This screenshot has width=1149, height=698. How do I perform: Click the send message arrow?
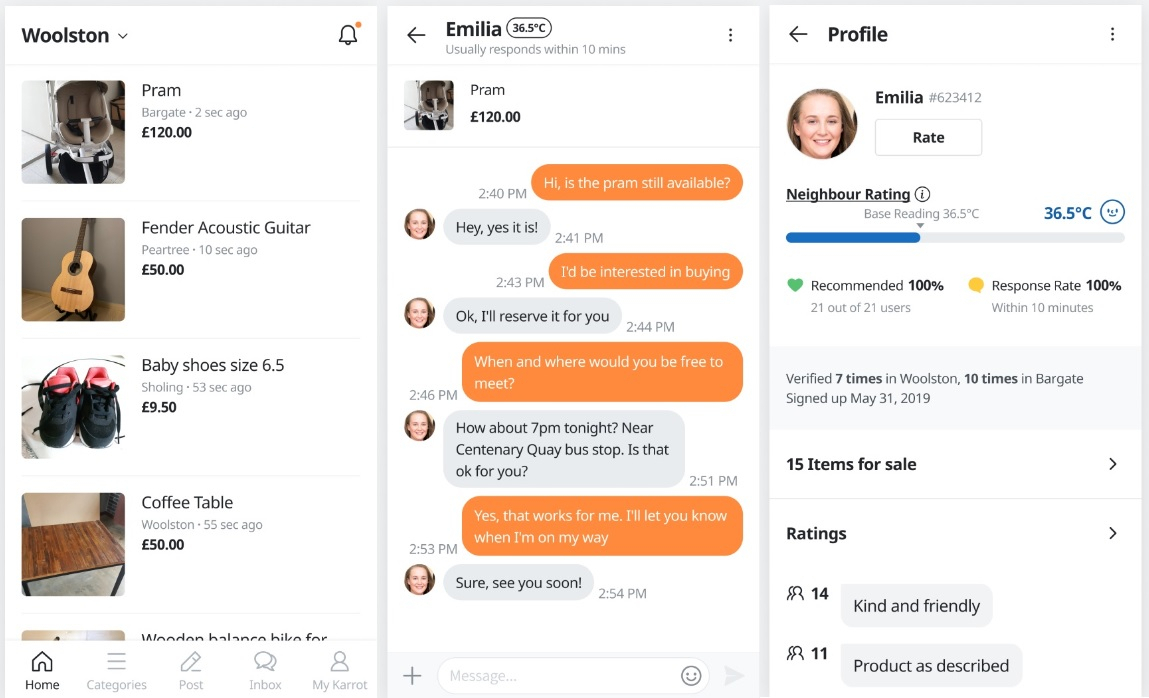[734, 675]
